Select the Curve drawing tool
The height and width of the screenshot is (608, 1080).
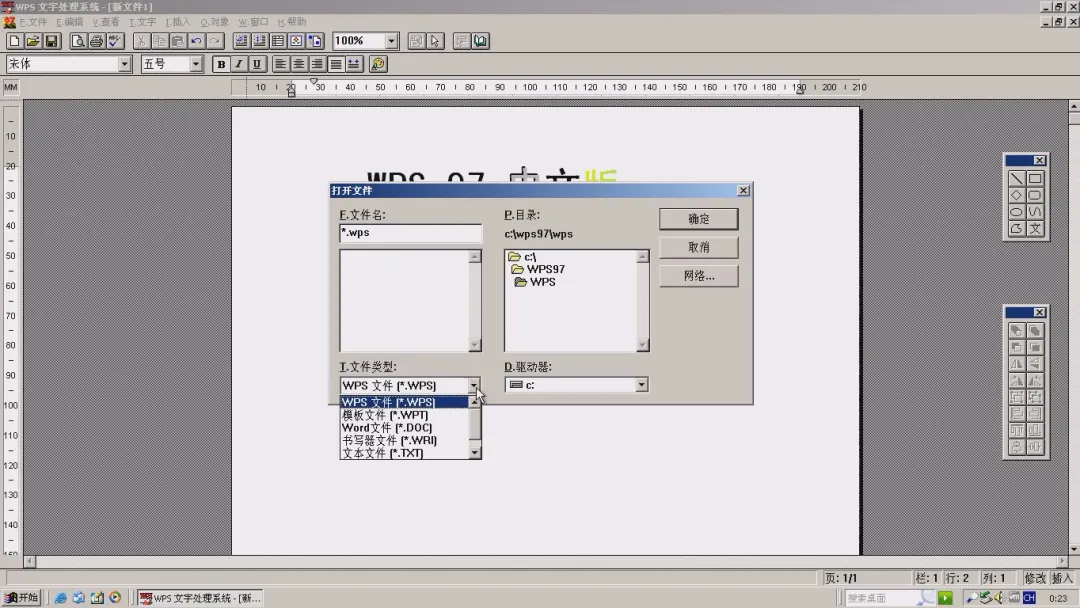pos(1035,211)
